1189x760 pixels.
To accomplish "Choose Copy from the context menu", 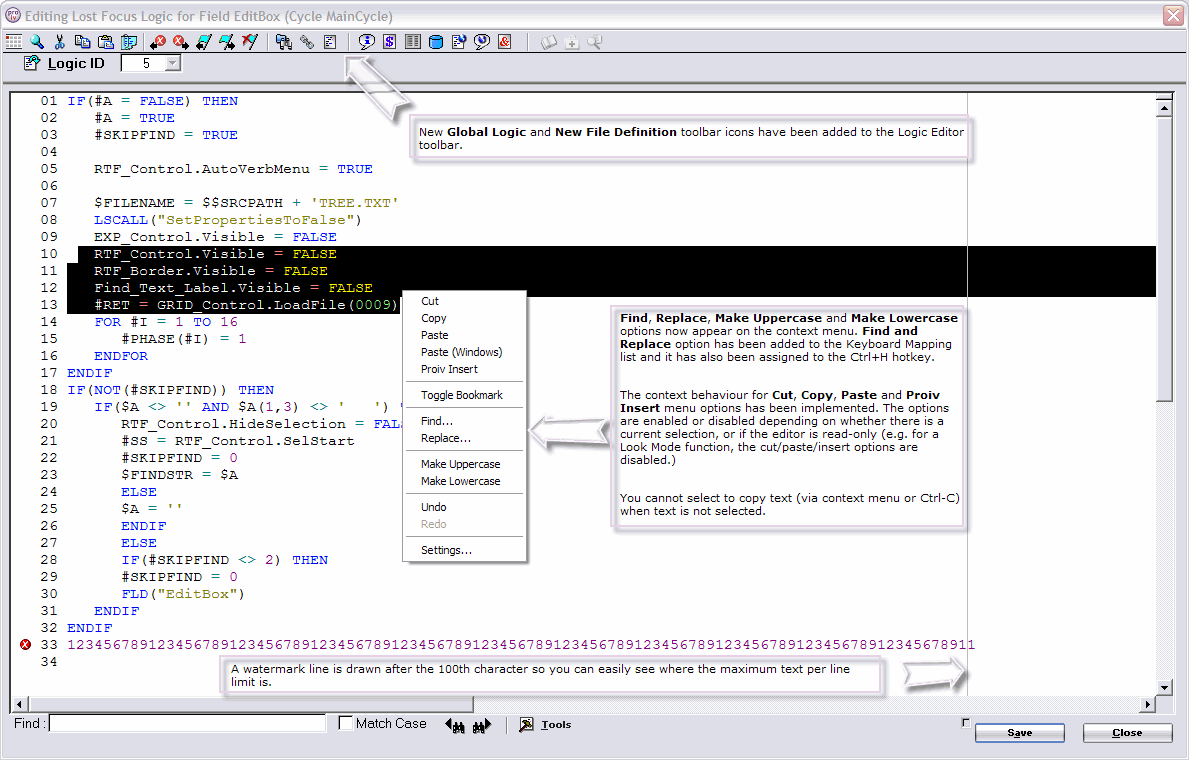I will (434, 319).
